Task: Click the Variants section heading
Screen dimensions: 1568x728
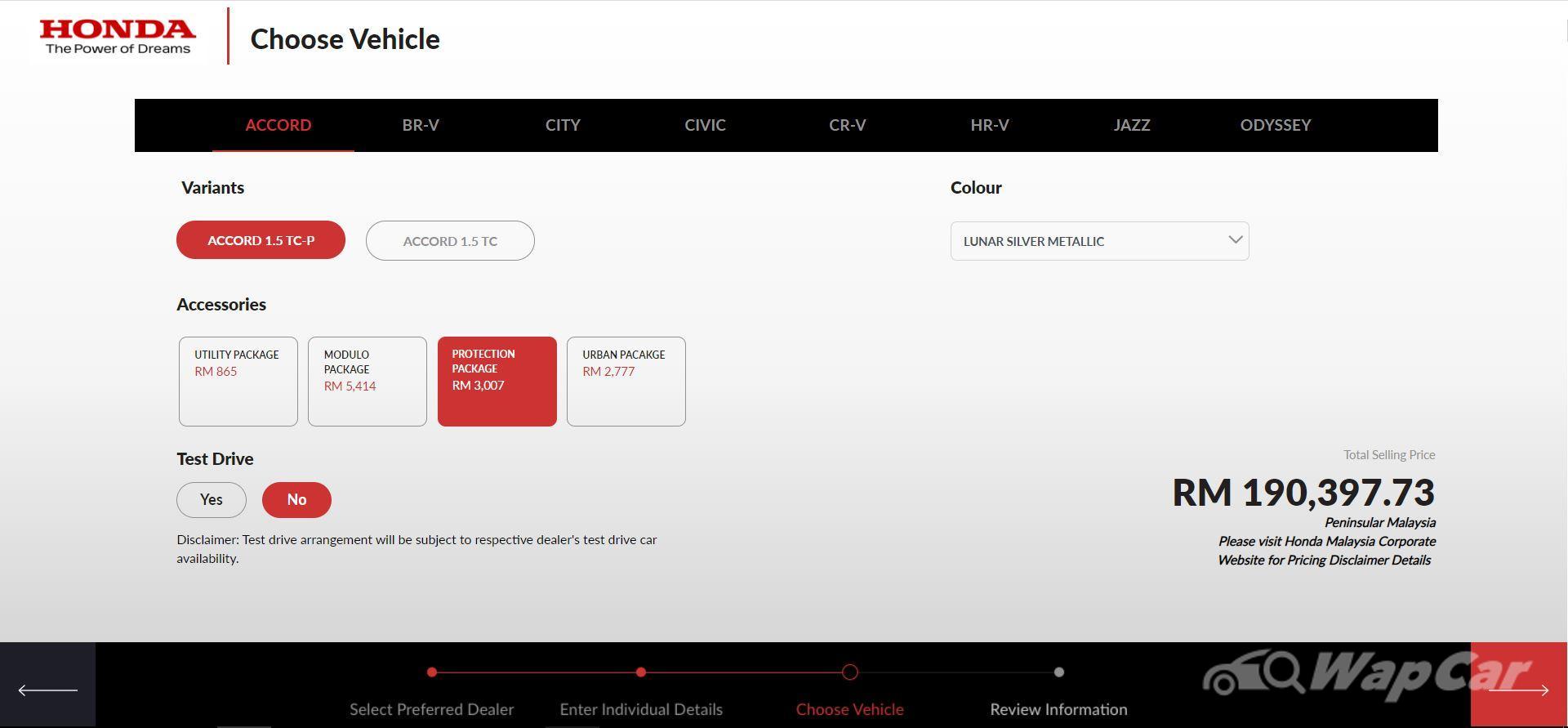Action: tap(212, 188)
